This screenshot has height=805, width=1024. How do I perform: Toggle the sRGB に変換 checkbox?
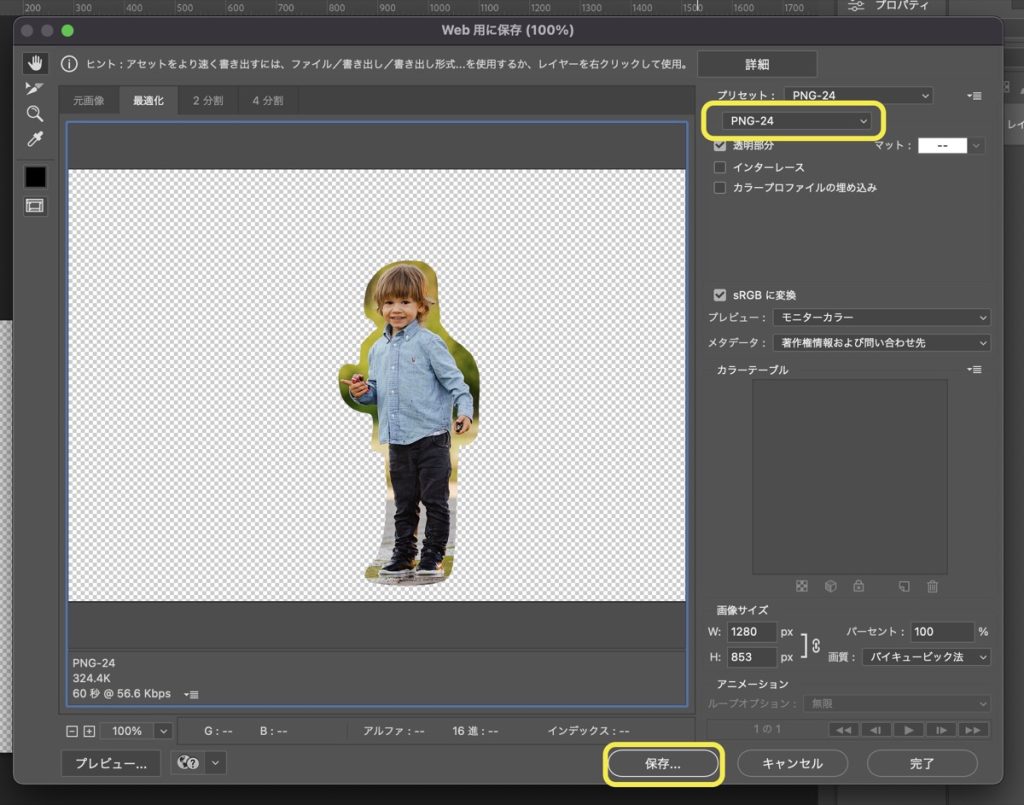click(720, 295)
